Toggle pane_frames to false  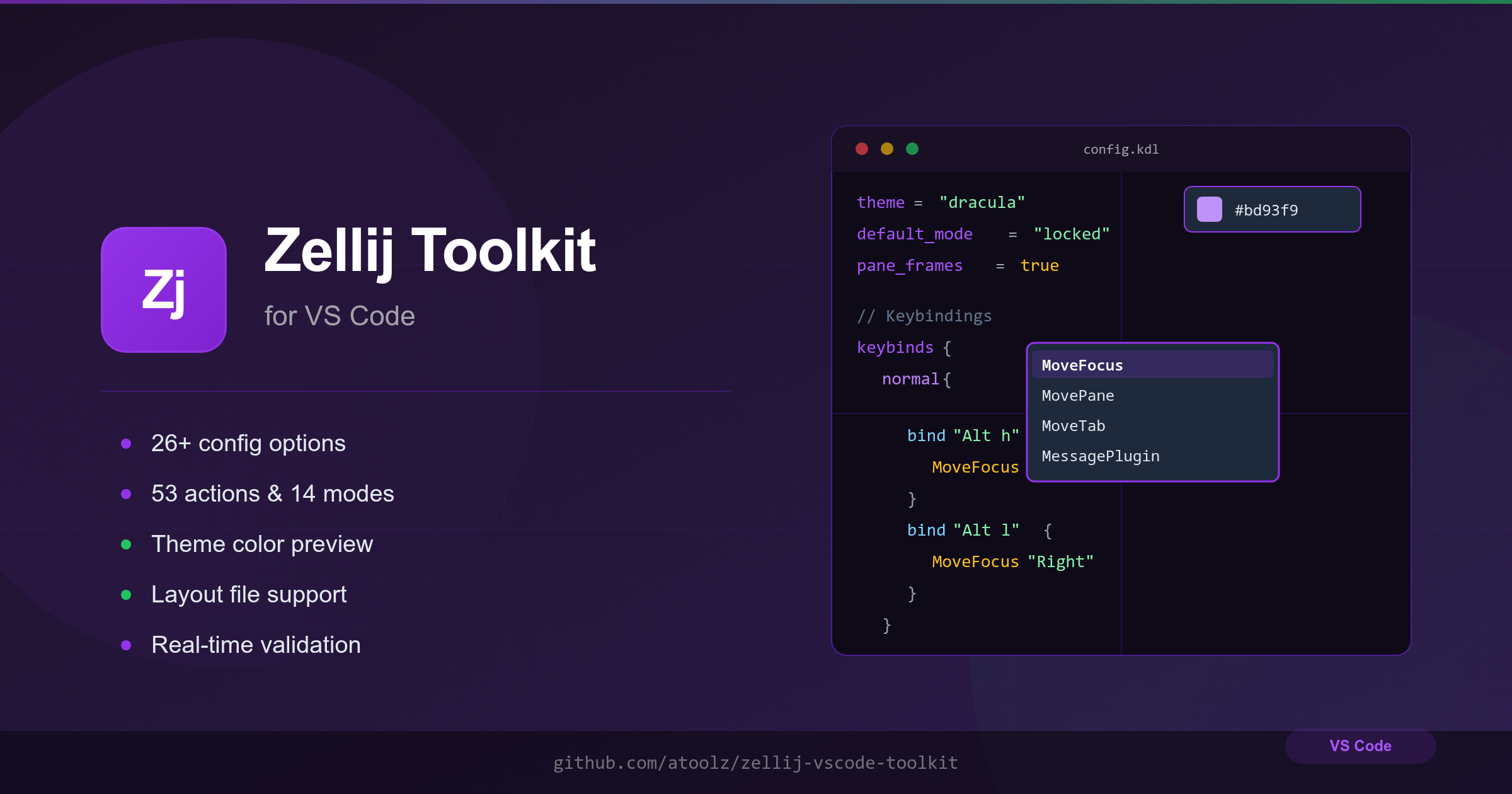pos(1039,265)
